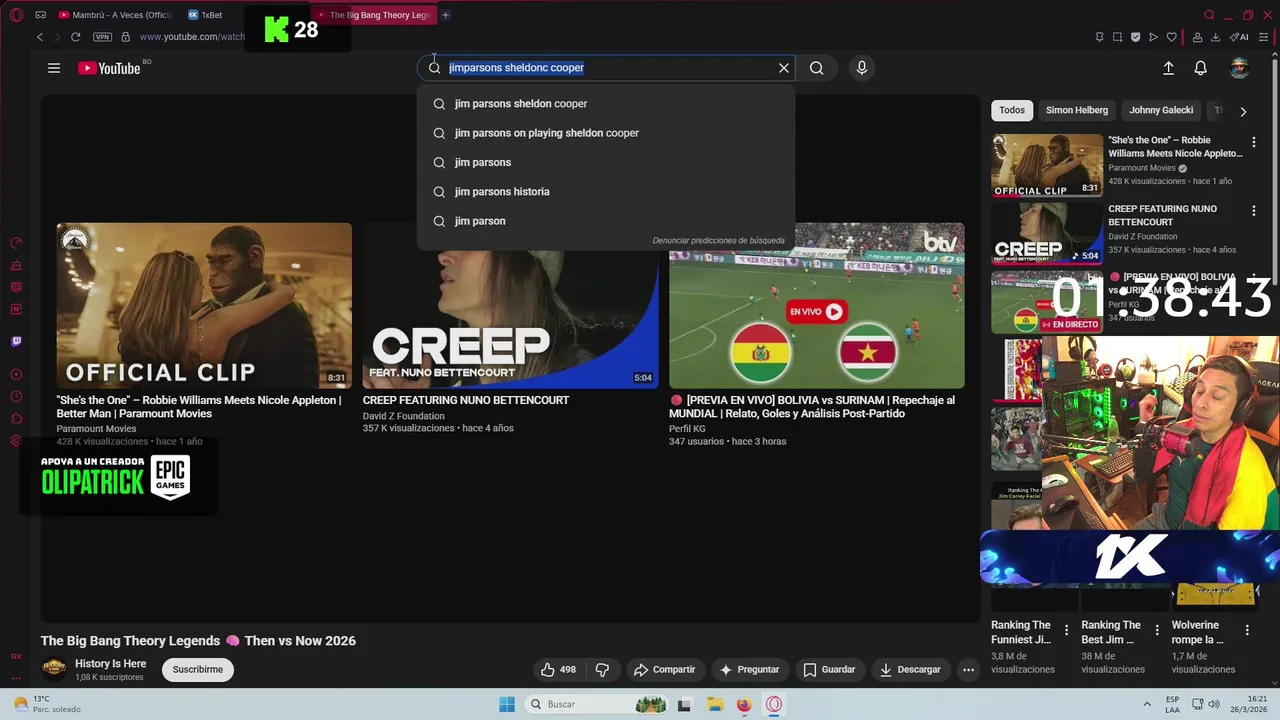This screenshot has width=1280, height=720.
Task: Select The Big Bang Theory Legends tab
Action: (375, 15)
